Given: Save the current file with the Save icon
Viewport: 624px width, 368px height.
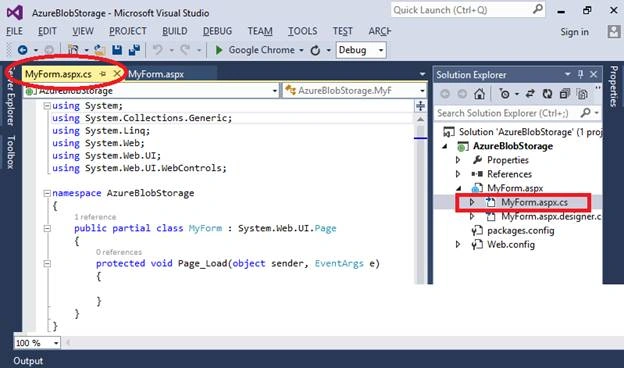Looking at the screenshot, I should [x=117, y=50].
